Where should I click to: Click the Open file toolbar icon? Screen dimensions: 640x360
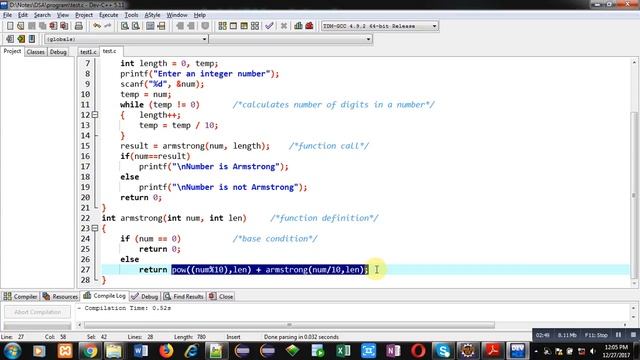[21, 26]
